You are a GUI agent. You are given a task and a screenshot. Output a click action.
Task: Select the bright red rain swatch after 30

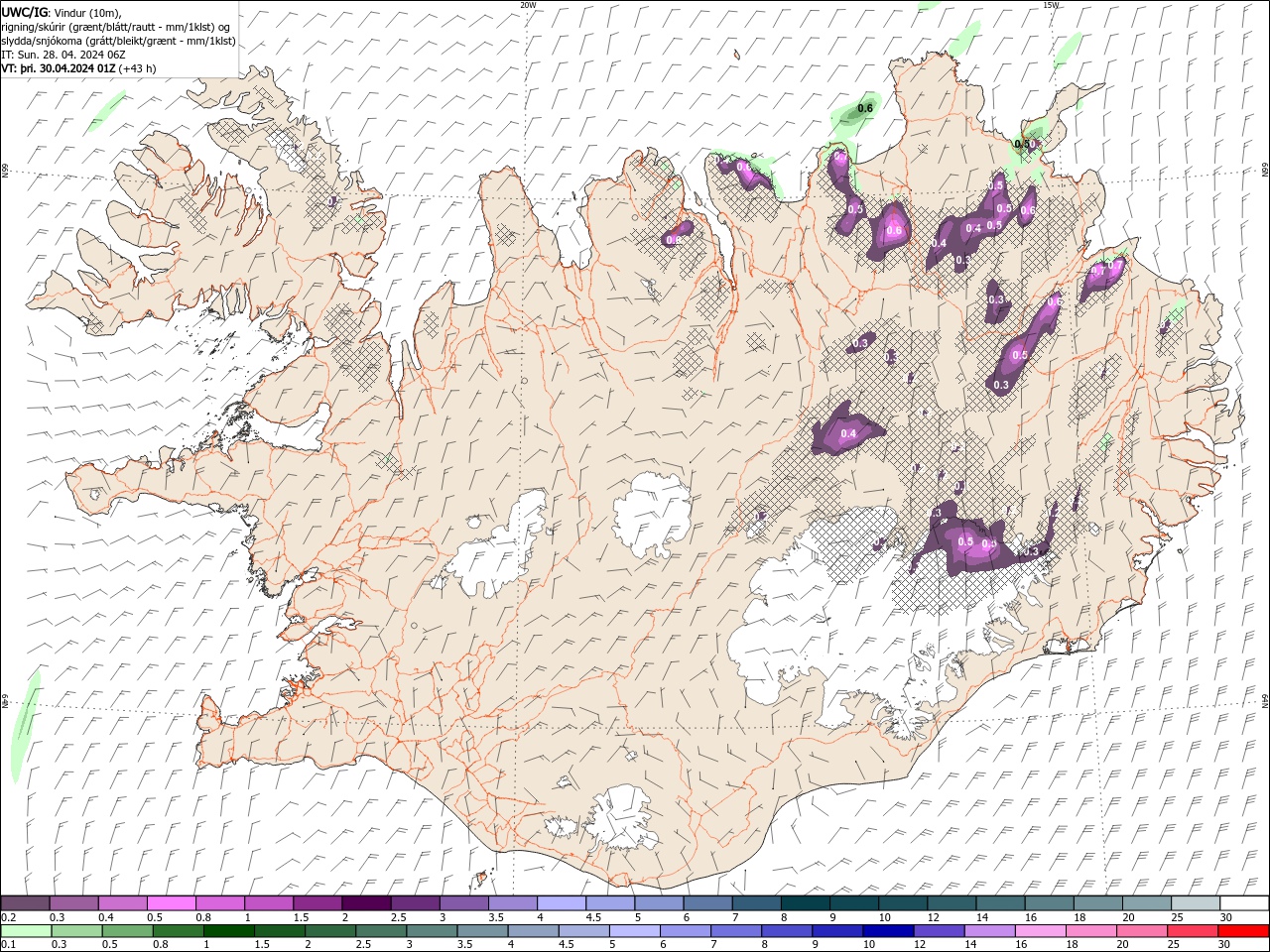coord(1242,931)
